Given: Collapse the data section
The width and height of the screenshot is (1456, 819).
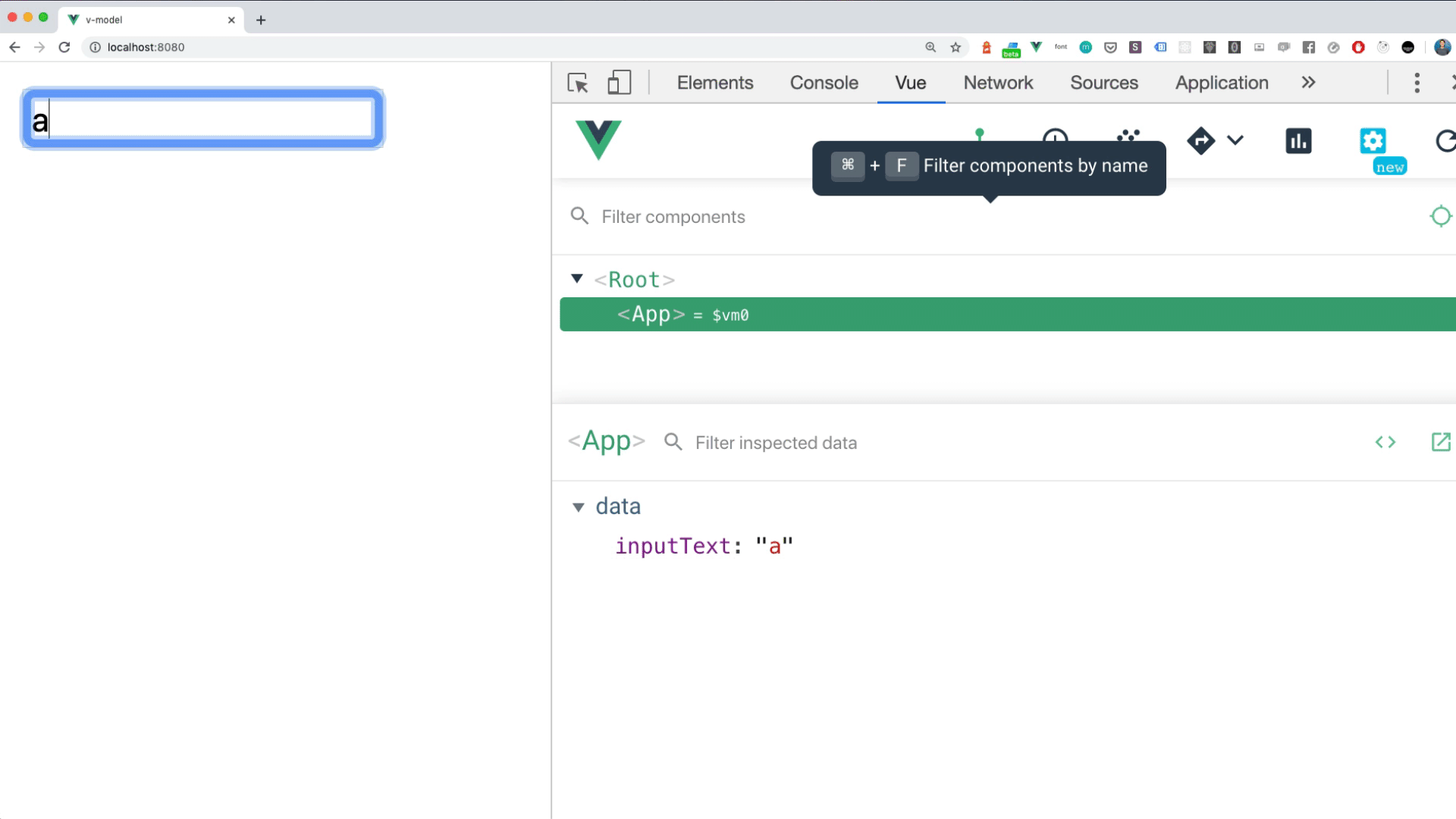Looking at the screenshot, I should pos(579,507).
